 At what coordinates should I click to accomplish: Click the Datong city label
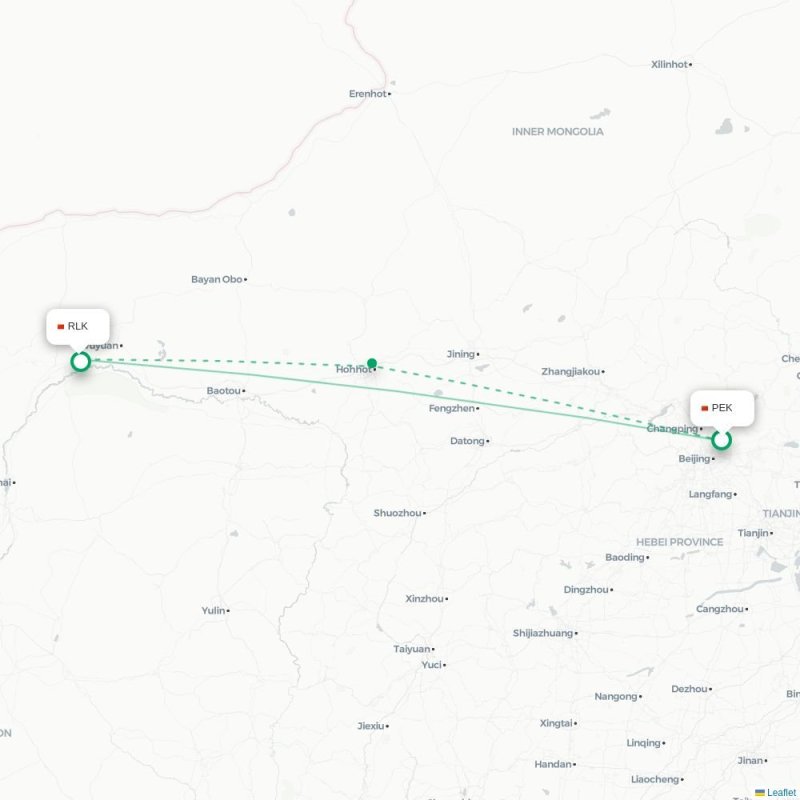coord(467,441)
